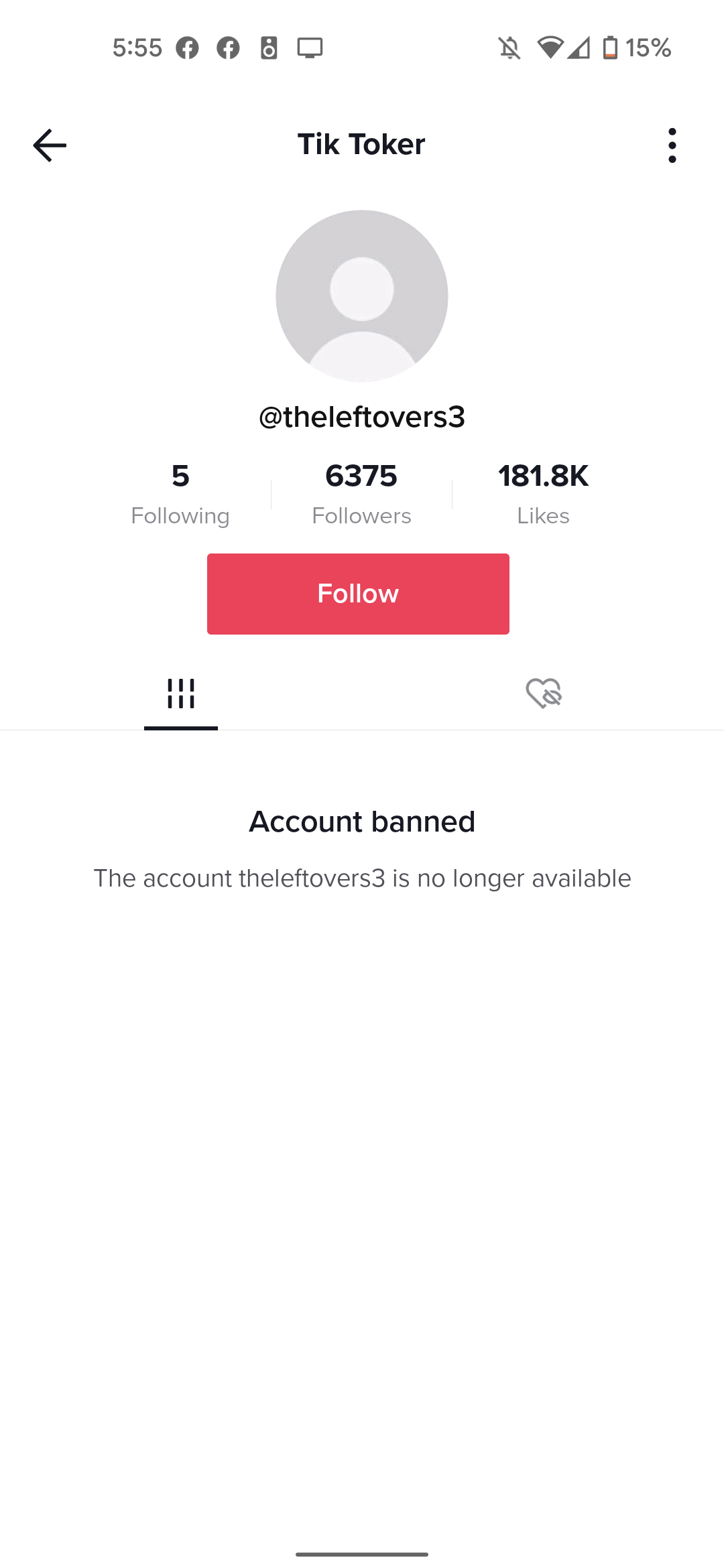Tap the second Facebook notification icon
The image size is (724, 1568).
pos(228,48)
